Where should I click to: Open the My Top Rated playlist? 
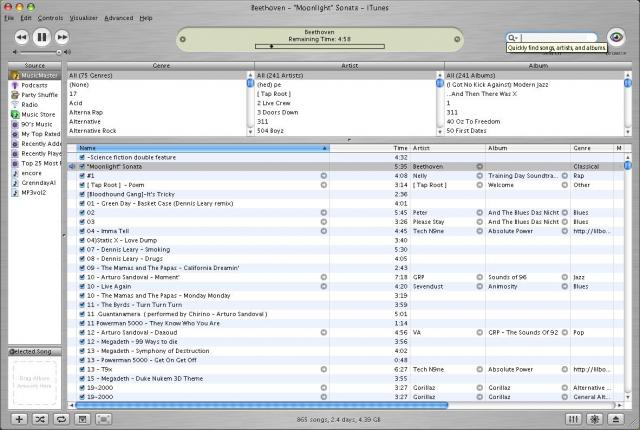[x=35, y=134]
